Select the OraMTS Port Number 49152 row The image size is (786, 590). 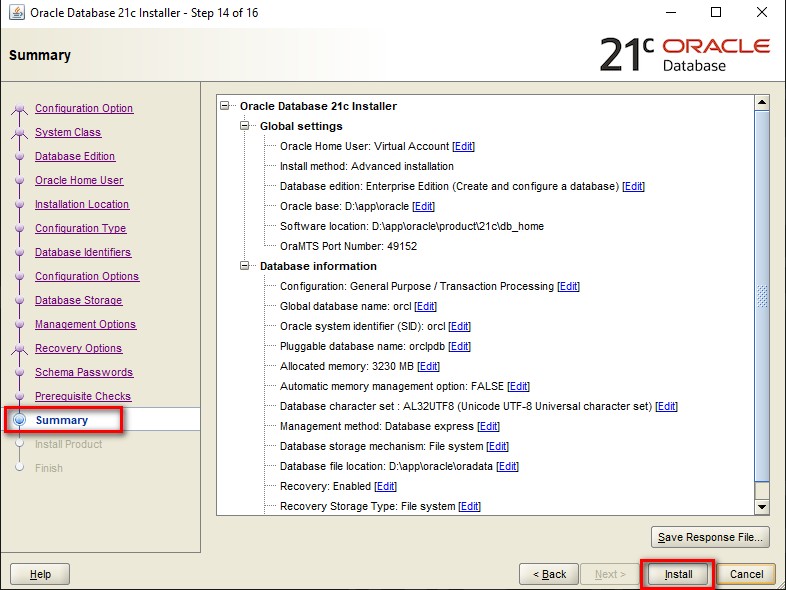coord(348,247)
